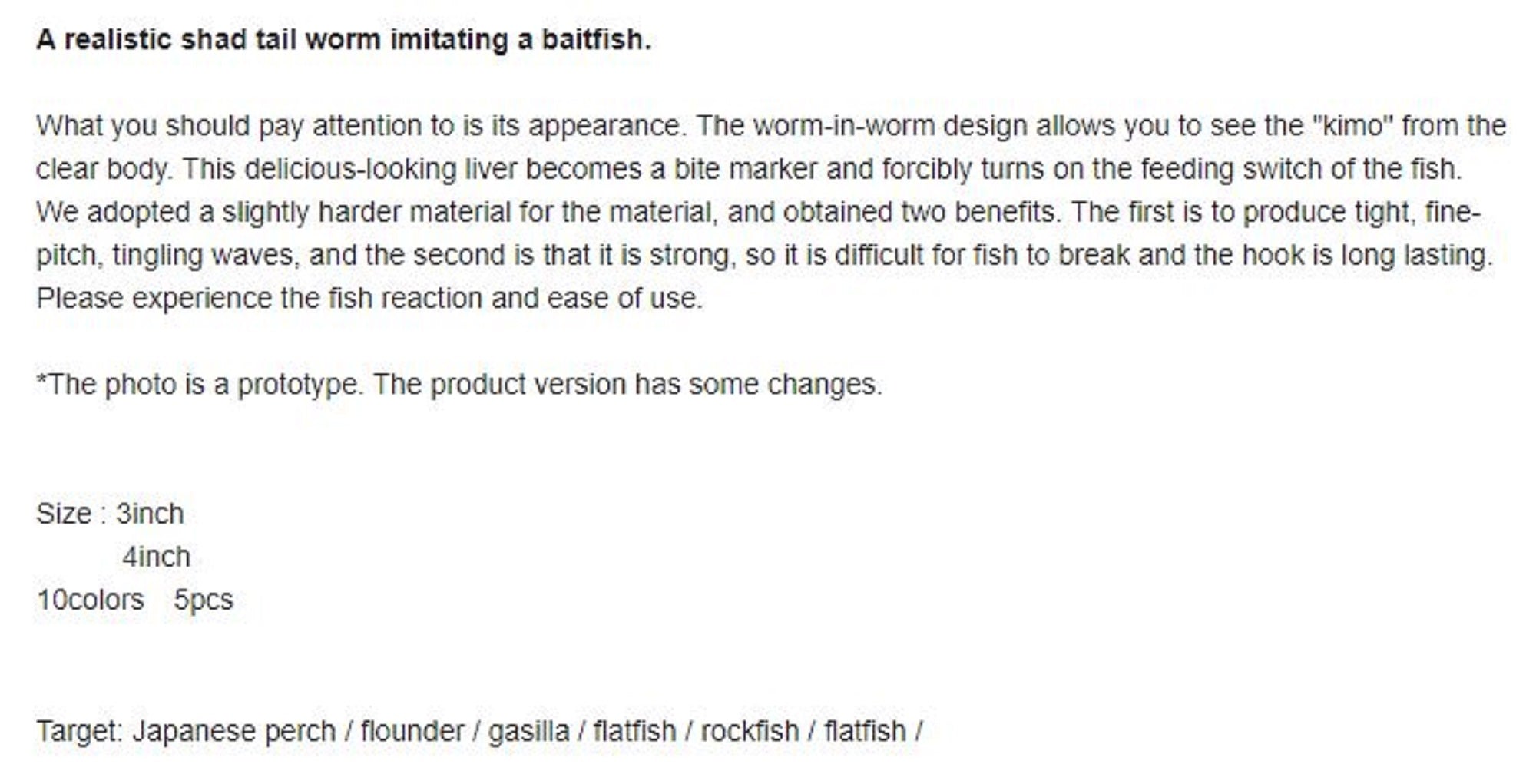Click "Japanese perch" in the target list
1536x784 pixels.
click(x=234, y=731)
